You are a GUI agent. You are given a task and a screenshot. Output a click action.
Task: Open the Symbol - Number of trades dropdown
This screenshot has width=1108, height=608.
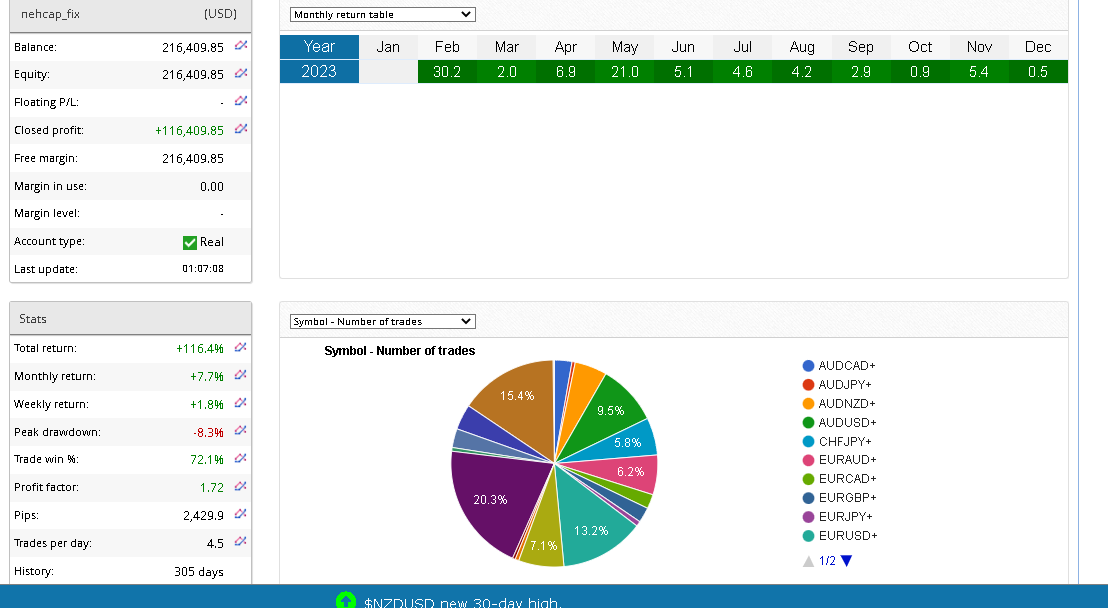(x=383, y=322)
